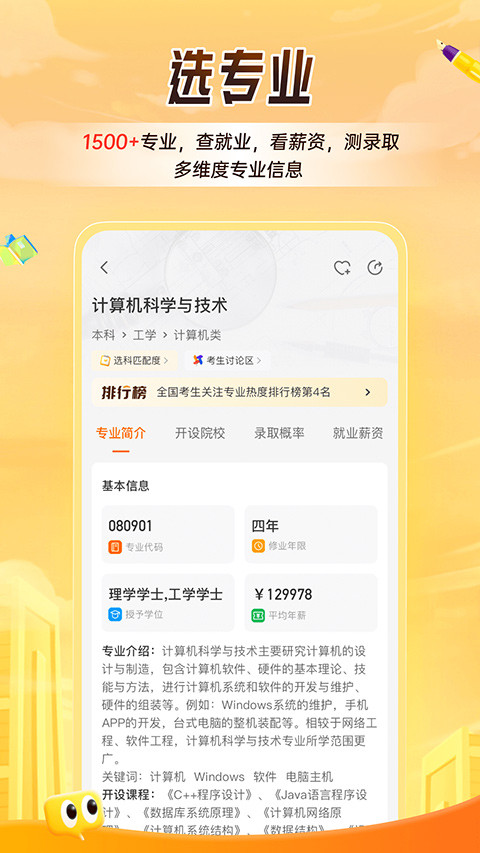Tap the ¥129978 average salary card
The height and width of the screenshot is (853, 480).
coord(311,603)
